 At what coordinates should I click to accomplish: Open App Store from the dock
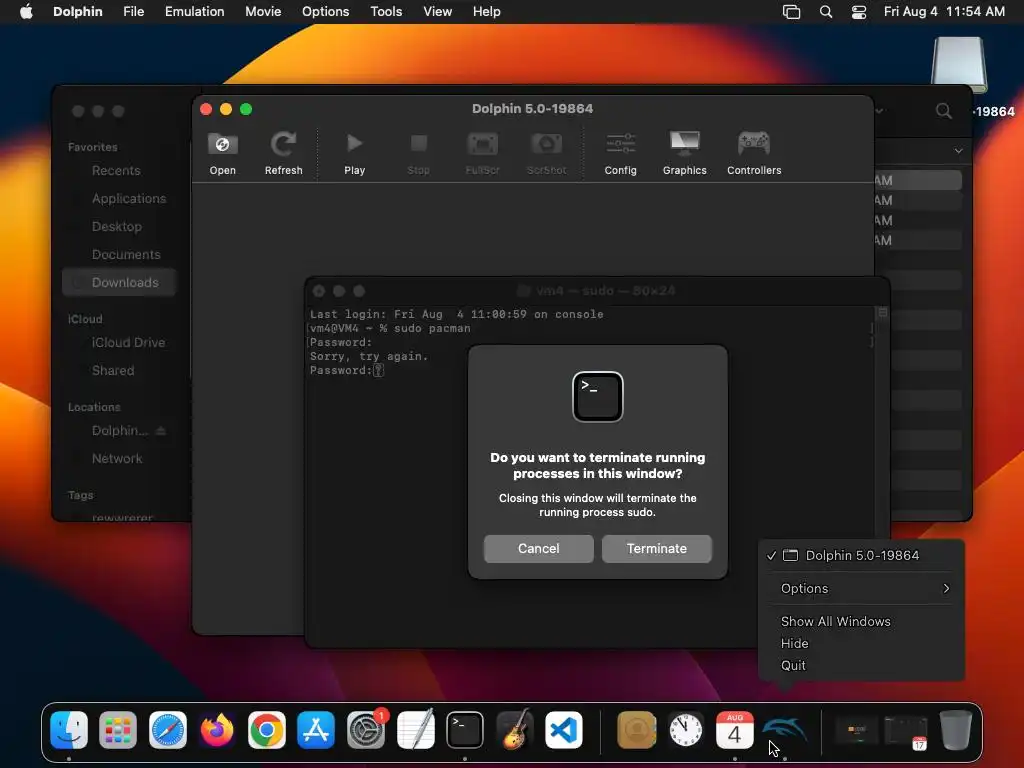point(316,729)
